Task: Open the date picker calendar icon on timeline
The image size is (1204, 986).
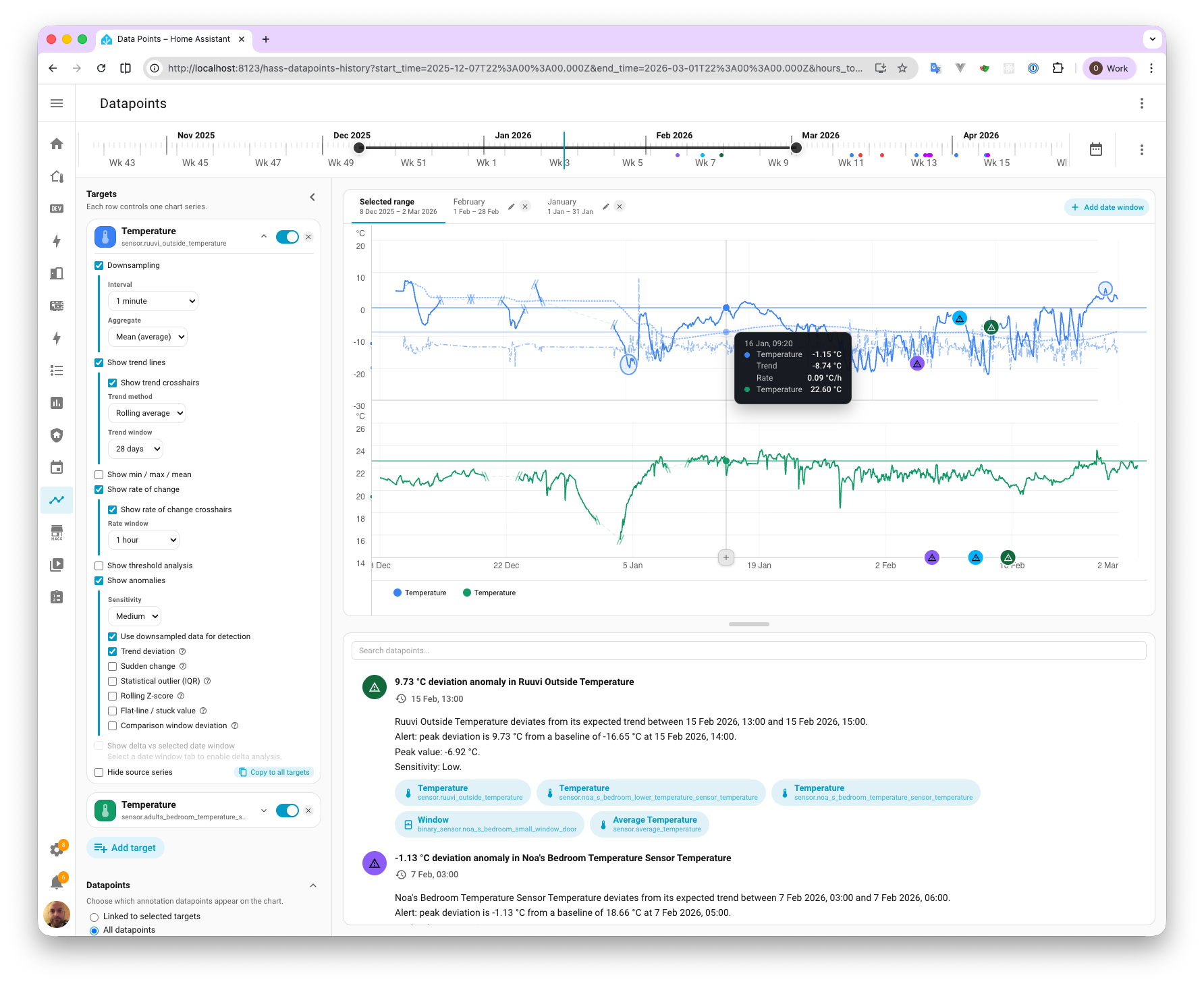Action: (1096, 149)
